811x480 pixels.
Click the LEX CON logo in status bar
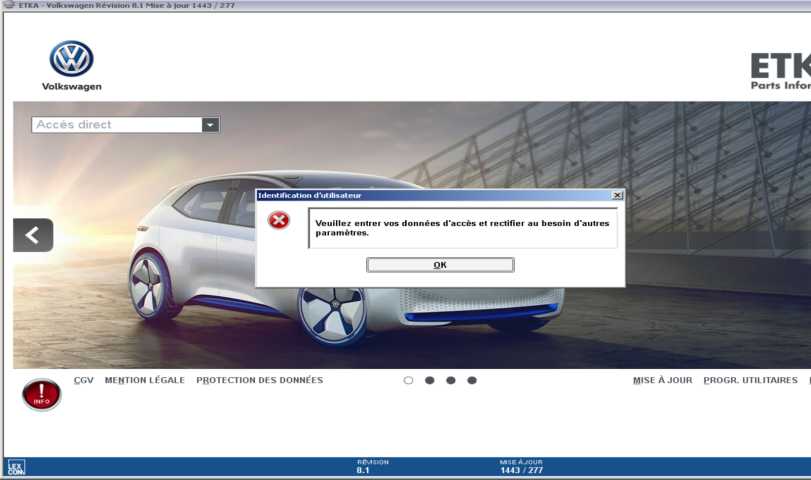tap(16, 468)
